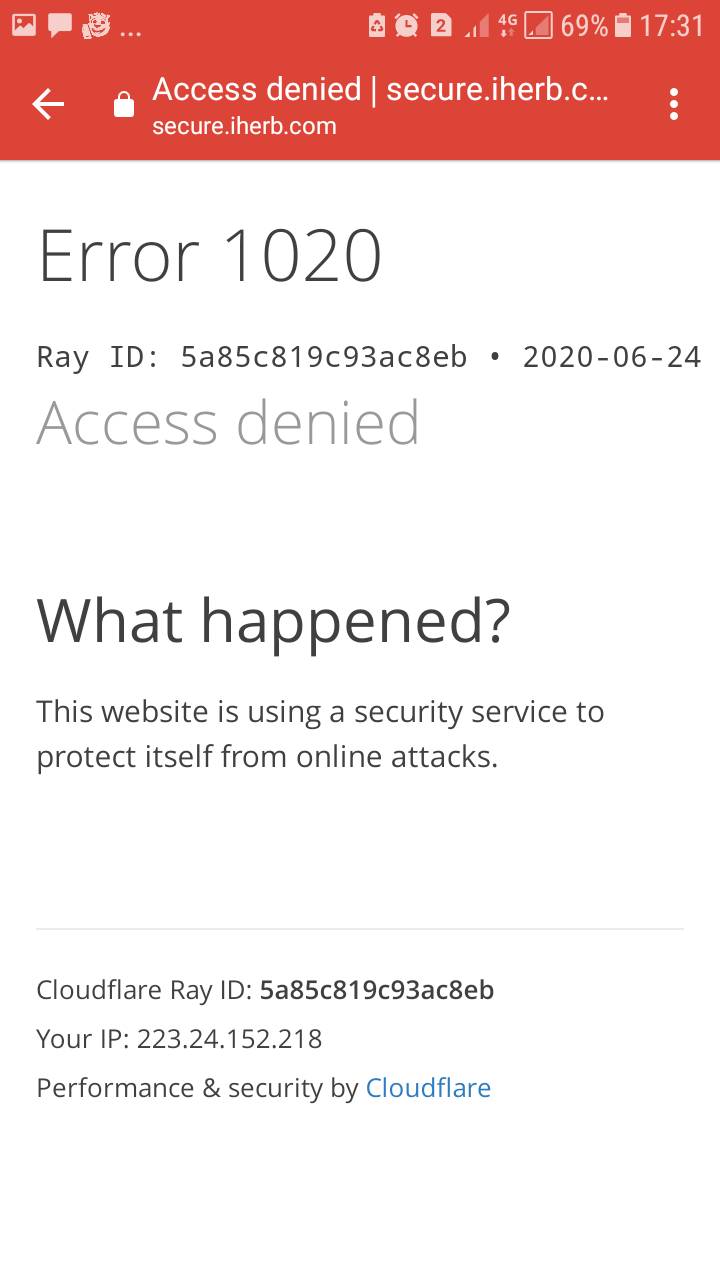The height and width of the screenshot is (1280, 720).
Task: Tap the SIM 2 indicator icon
Action: coord(441,26)
